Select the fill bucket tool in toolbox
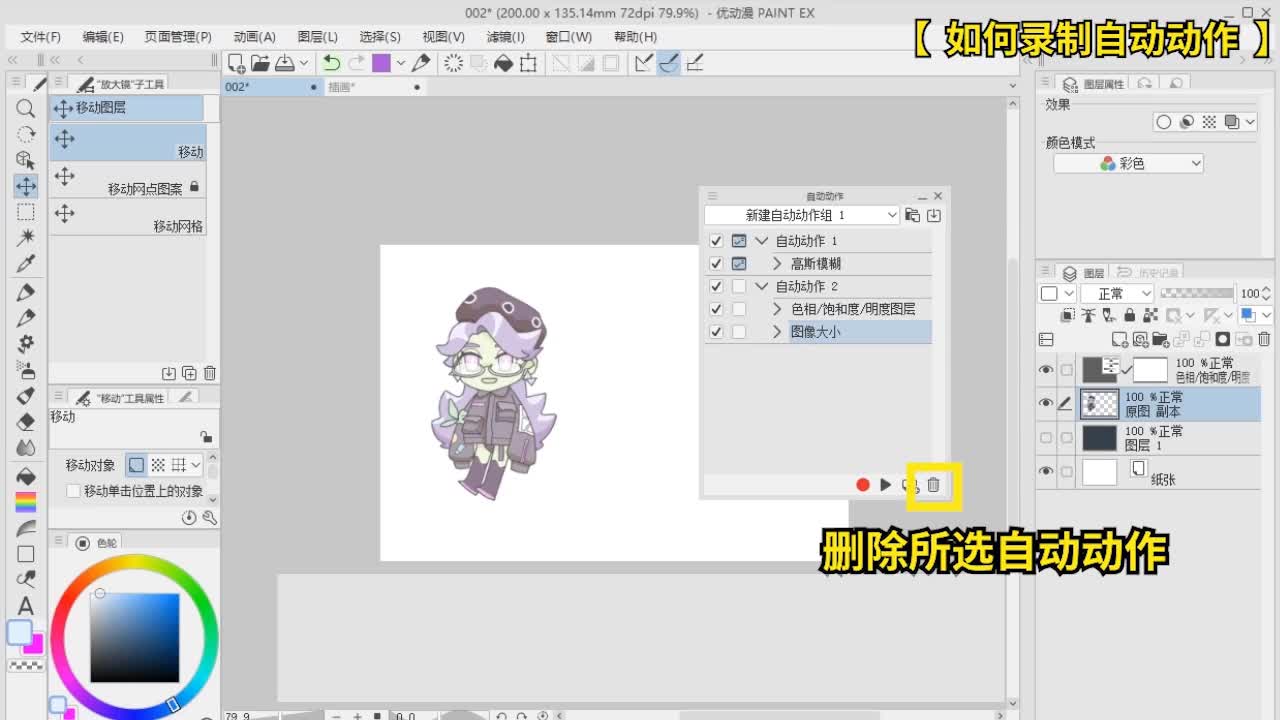 coord(26,476)
